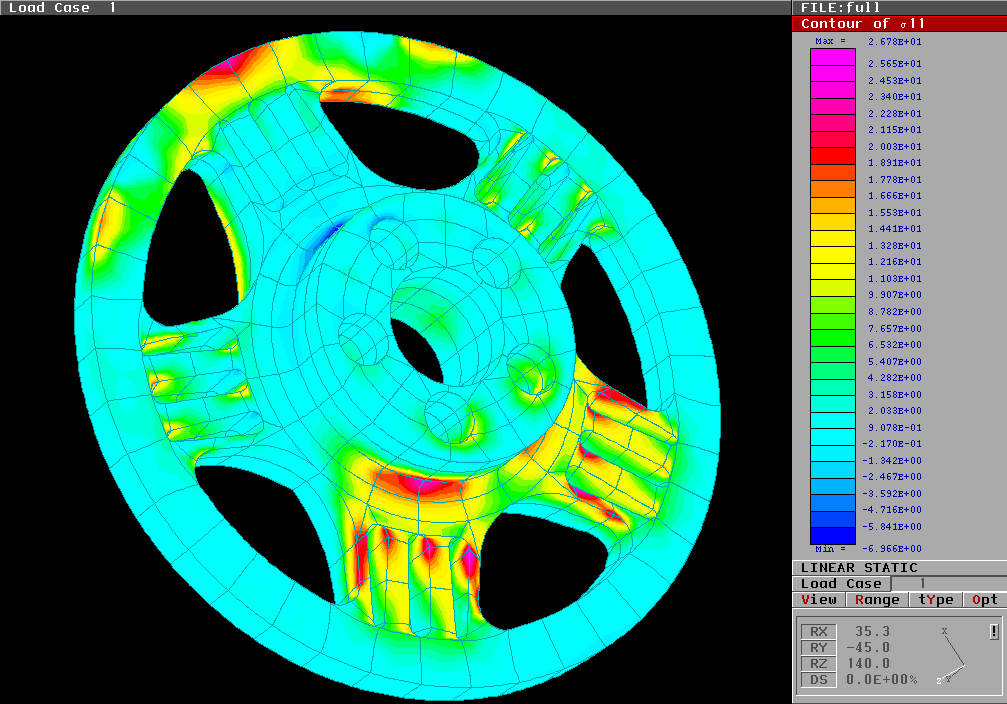Click legend value -2.467E+00
Screen dimensions: 1007x704
(x=892, y=477)
